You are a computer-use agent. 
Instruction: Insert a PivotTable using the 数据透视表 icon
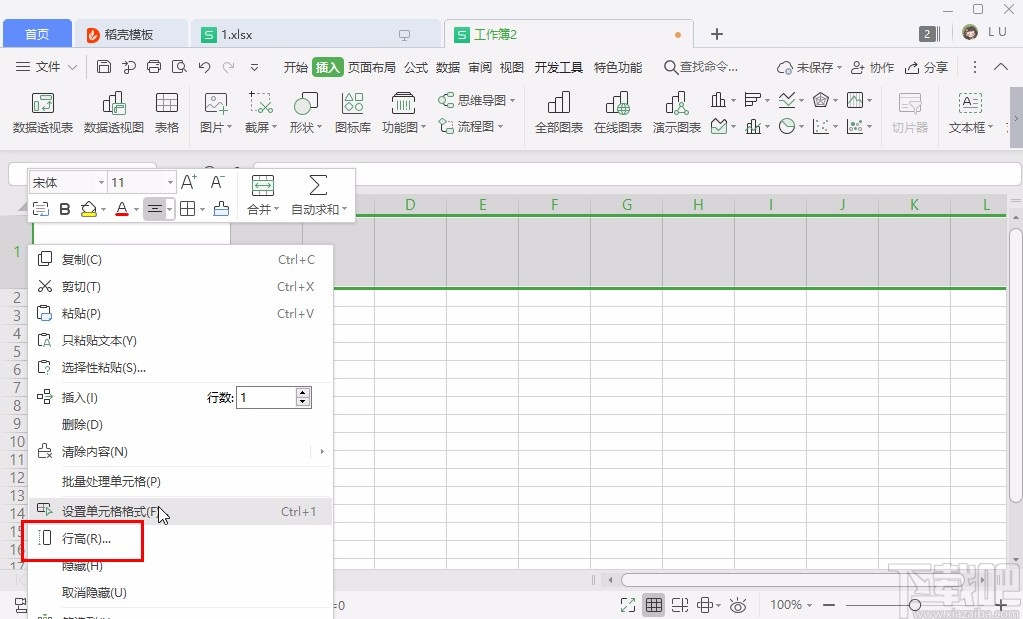pyautogui.click(x=41, y=110)
